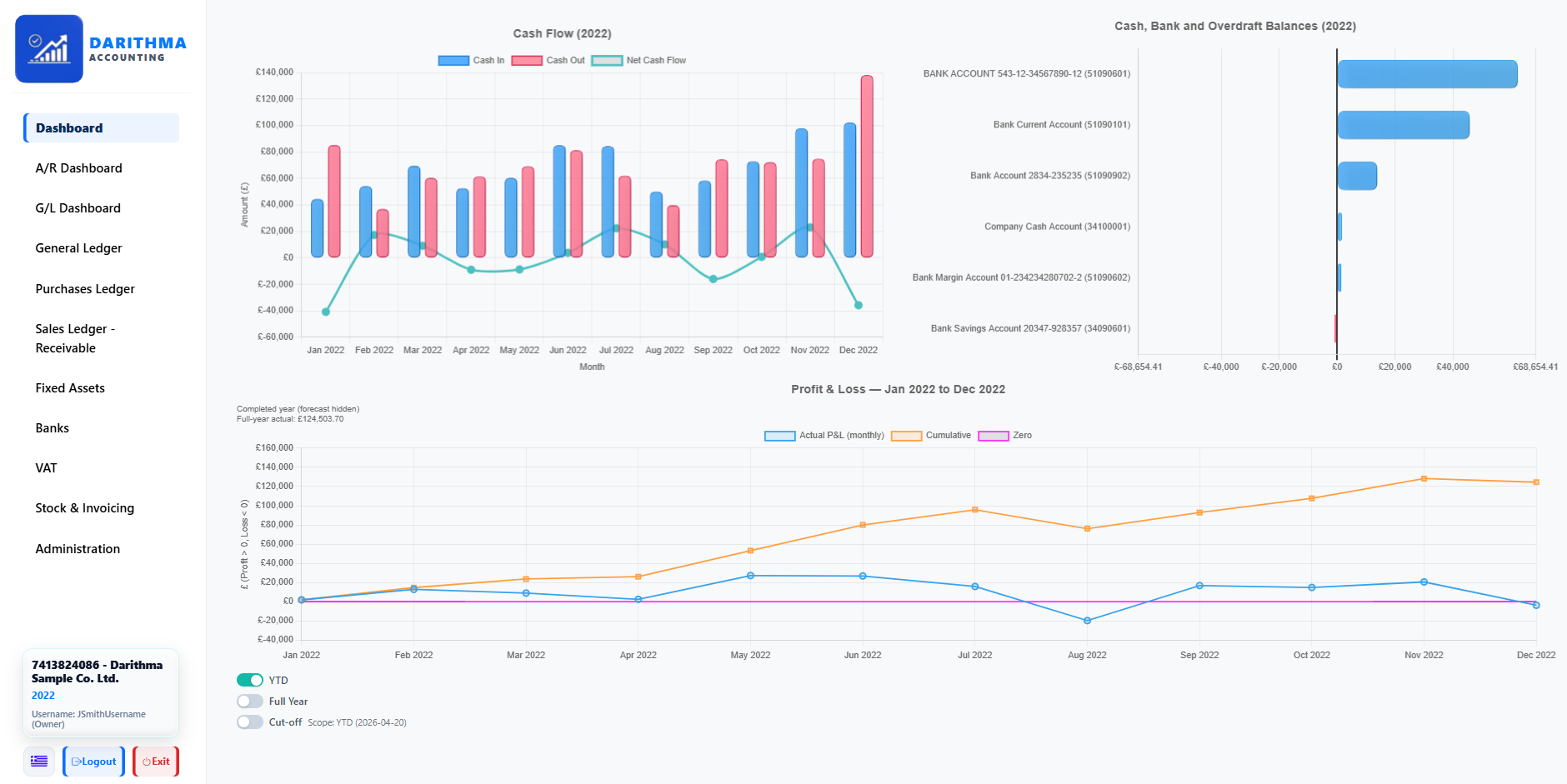Click the Username: JSmithUsername (Owner) text
1567x784 pixels.
tap(88, 719)
